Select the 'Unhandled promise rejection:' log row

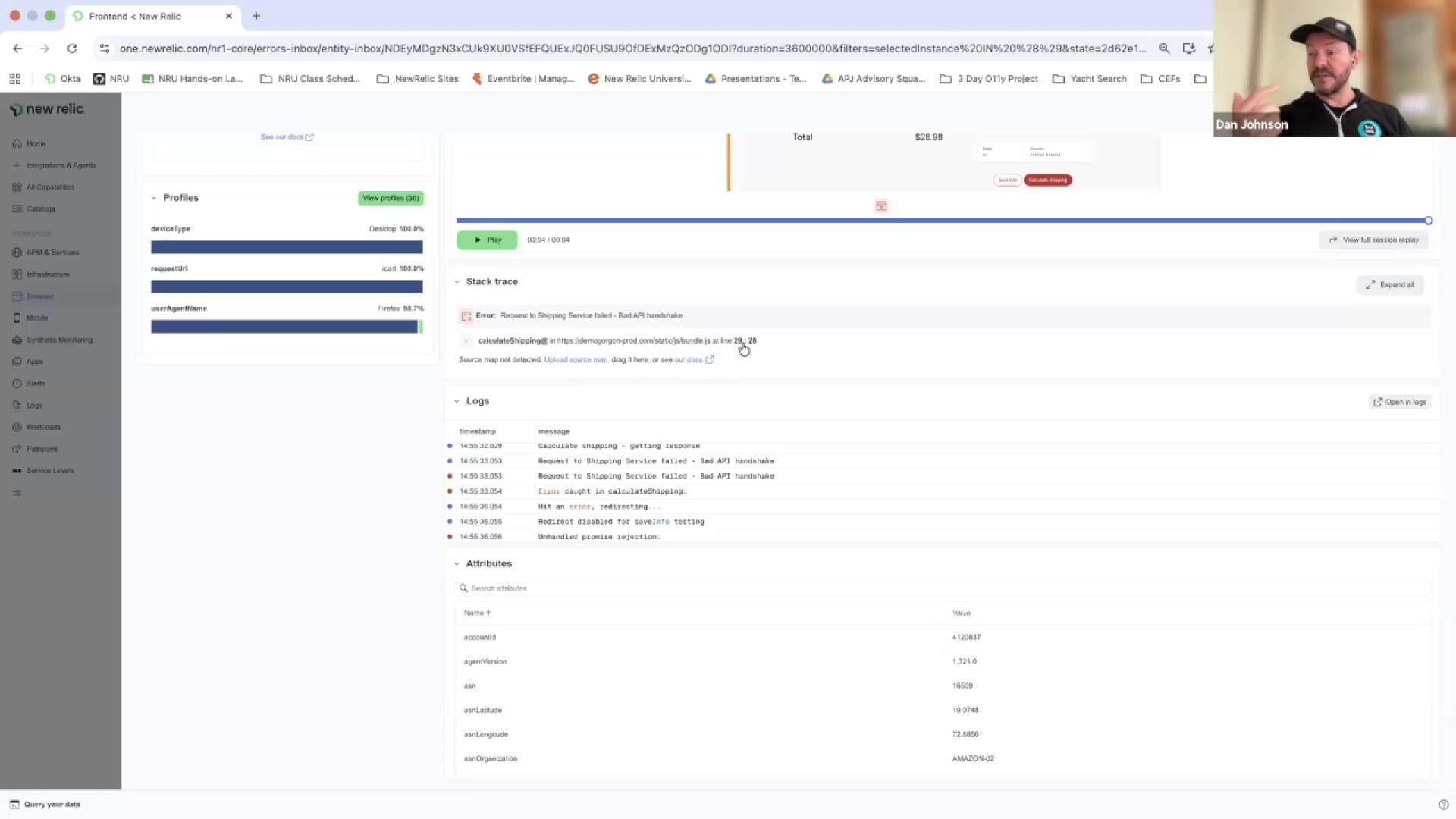(943, 537)
